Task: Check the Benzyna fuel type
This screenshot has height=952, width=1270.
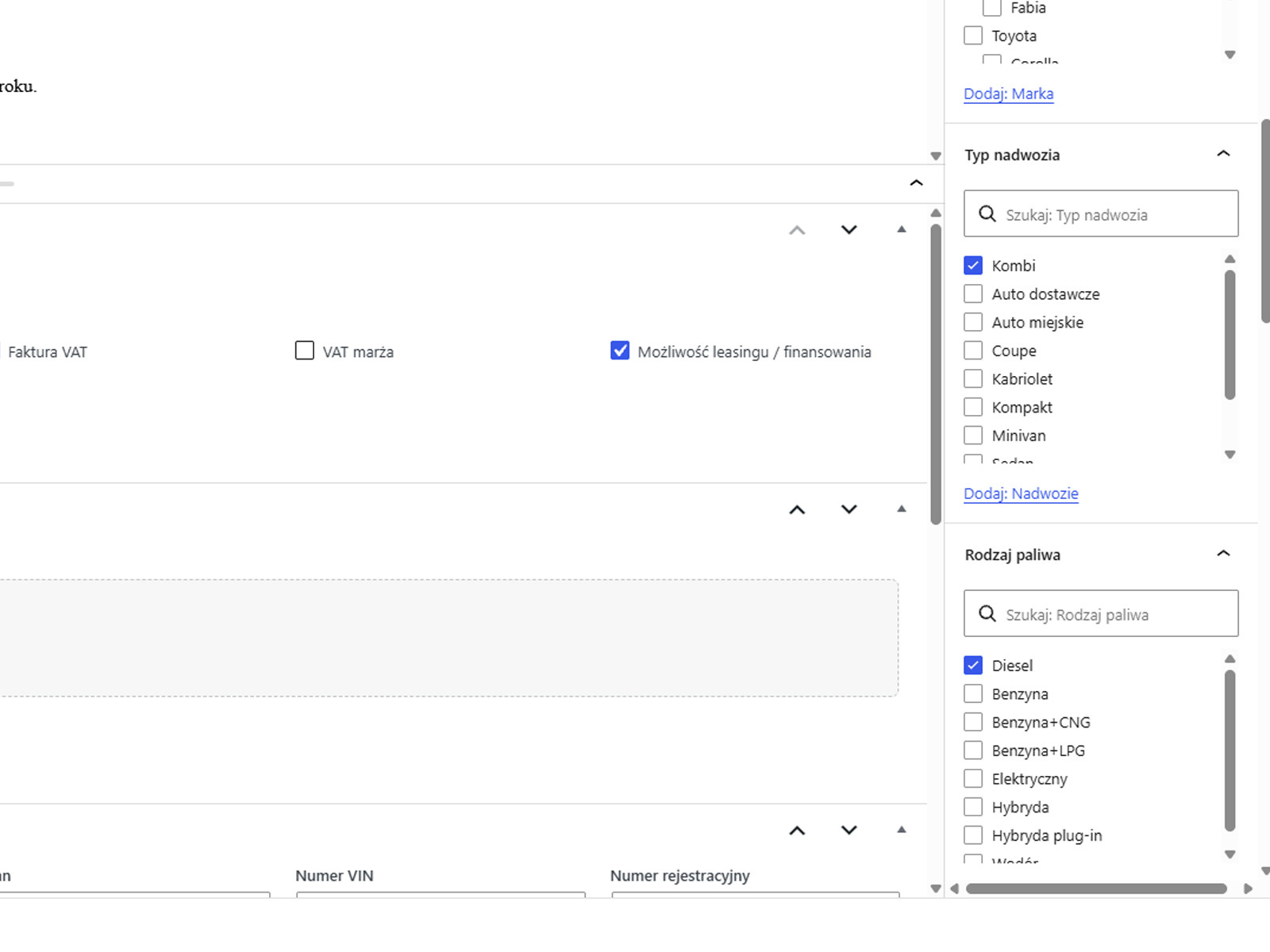Action: click(973, 693)
